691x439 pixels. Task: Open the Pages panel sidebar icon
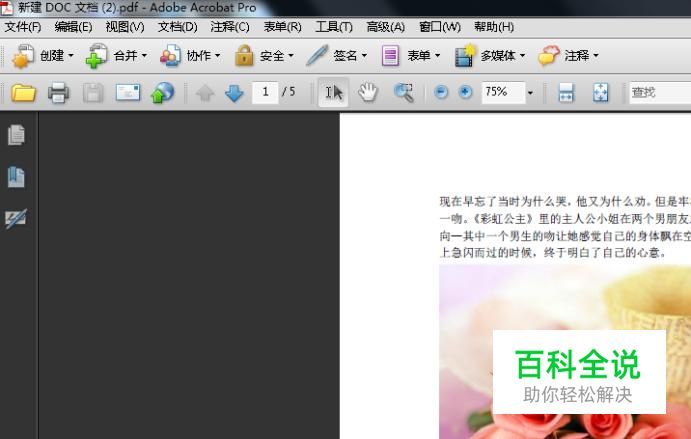click(16, 135)
